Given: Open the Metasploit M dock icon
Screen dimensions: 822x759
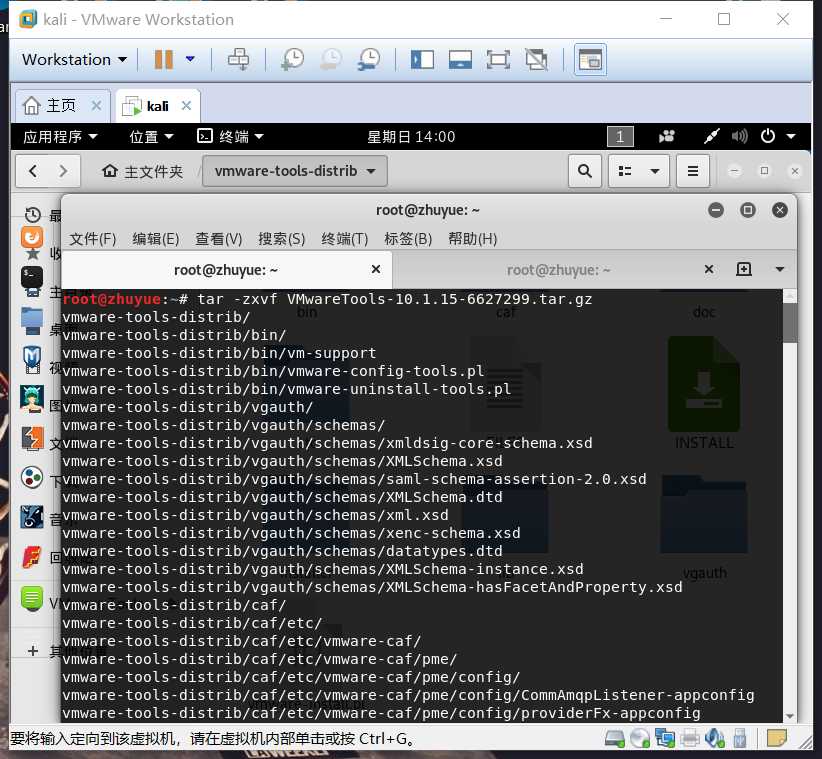Looking at the screenshot, I should 32,359.
